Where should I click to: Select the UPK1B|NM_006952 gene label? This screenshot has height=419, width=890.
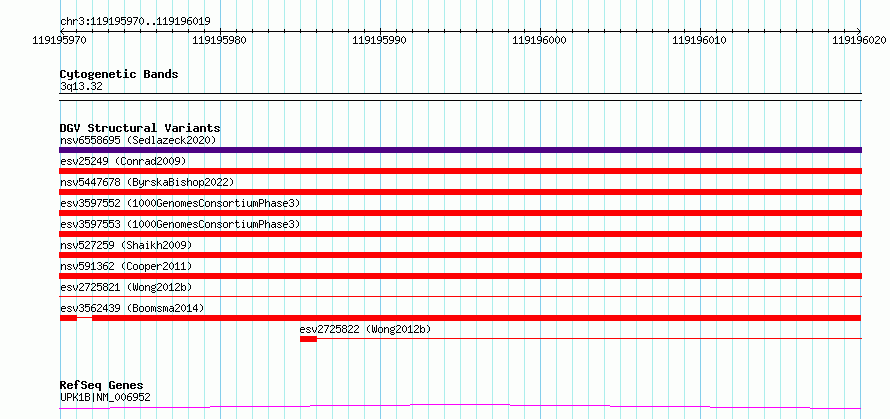105,397
